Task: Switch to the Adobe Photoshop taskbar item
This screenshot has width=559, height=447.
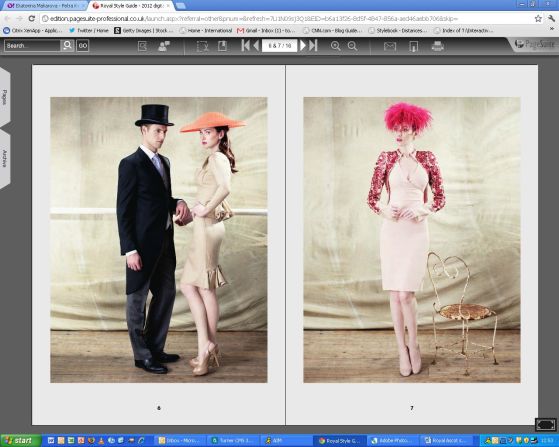Action: (x=393, y=441)
